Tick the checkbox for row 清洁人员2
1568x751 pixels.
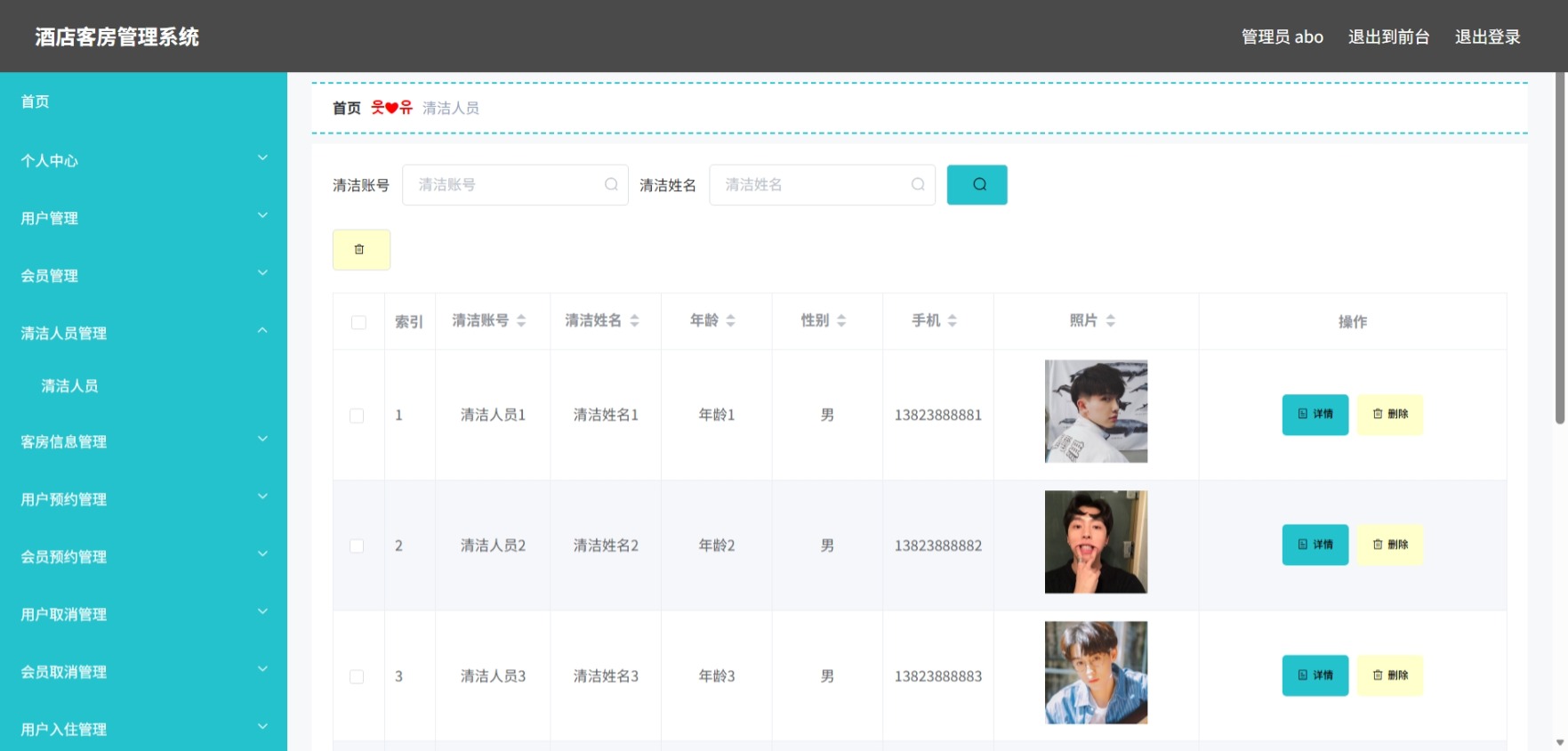pos(357,545)
